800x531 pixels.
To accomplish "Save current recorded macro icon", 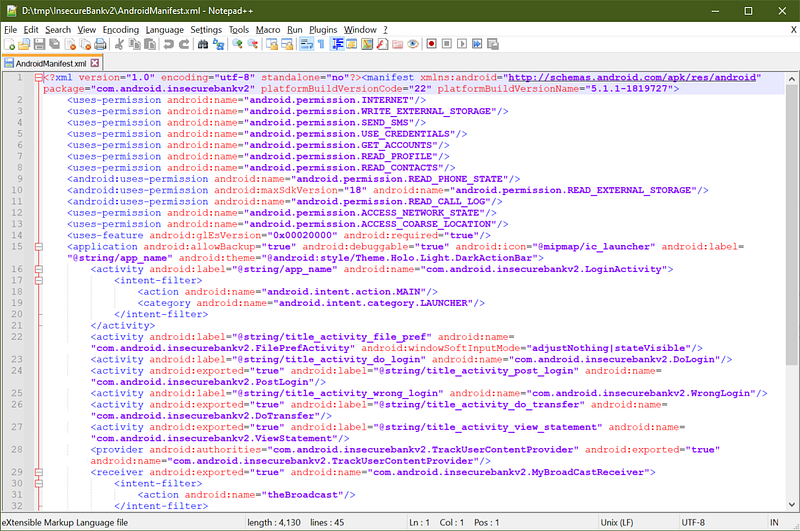I will point(493,44).
